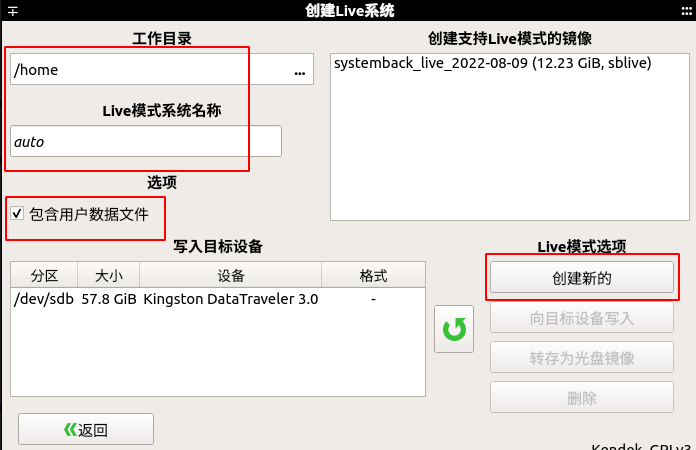Select the /dev/sdb Kingston DataTraveler row
Viewport: 696px width, 450px height.
click(x=218, y=299)
